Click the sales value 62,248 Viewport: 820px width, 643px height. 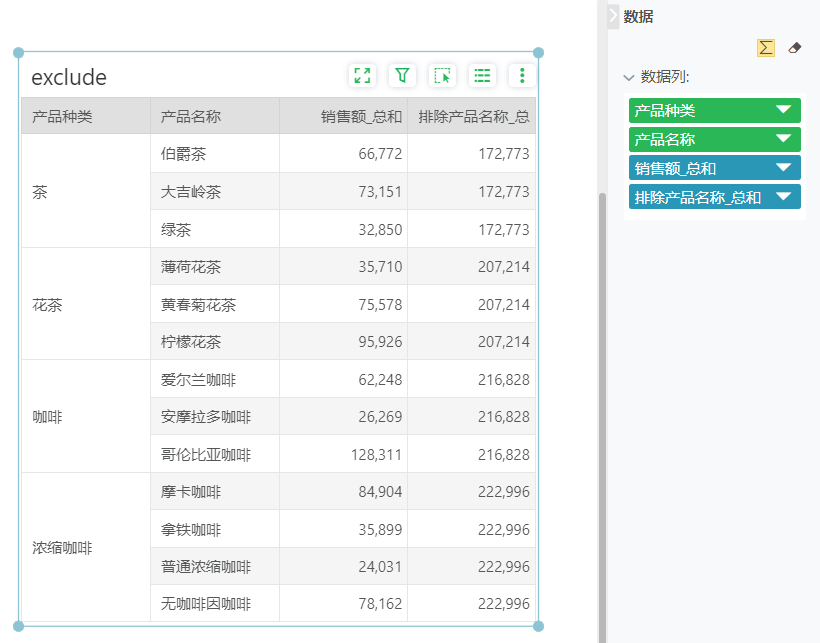[380, 379]
